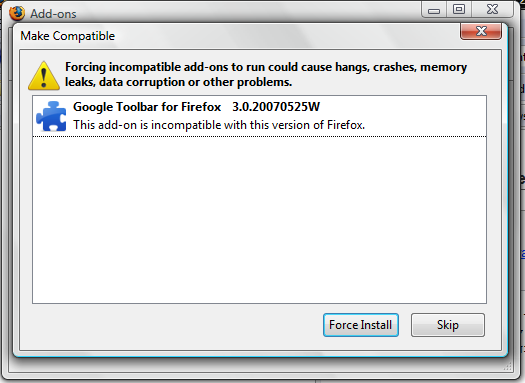Click the empty area of the add-on list
This screenshot has width=525, height=383.
(x=259, y=220)
